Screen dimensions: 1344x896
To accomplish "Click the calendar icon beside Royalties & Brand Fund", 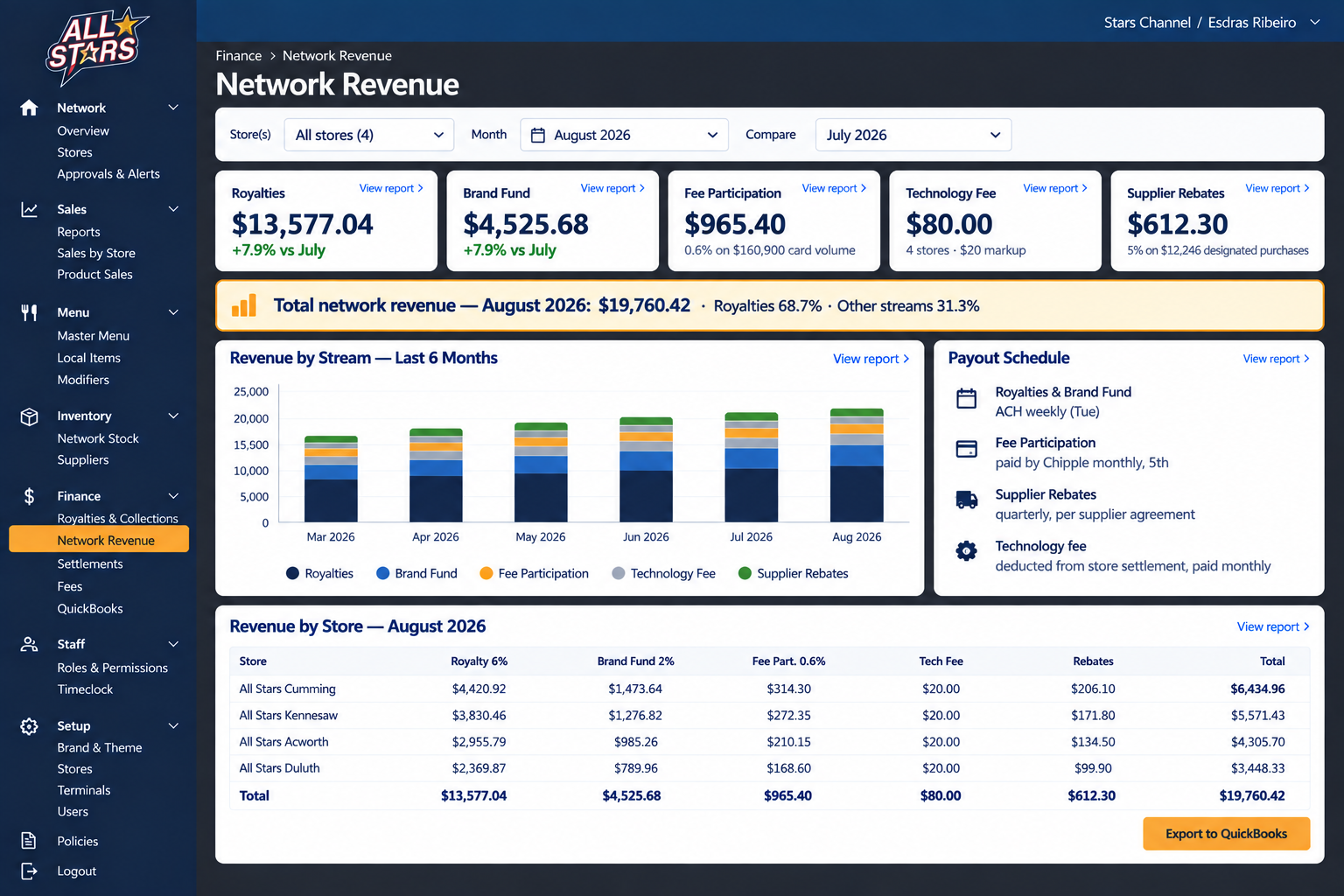I will coord(967,398).
